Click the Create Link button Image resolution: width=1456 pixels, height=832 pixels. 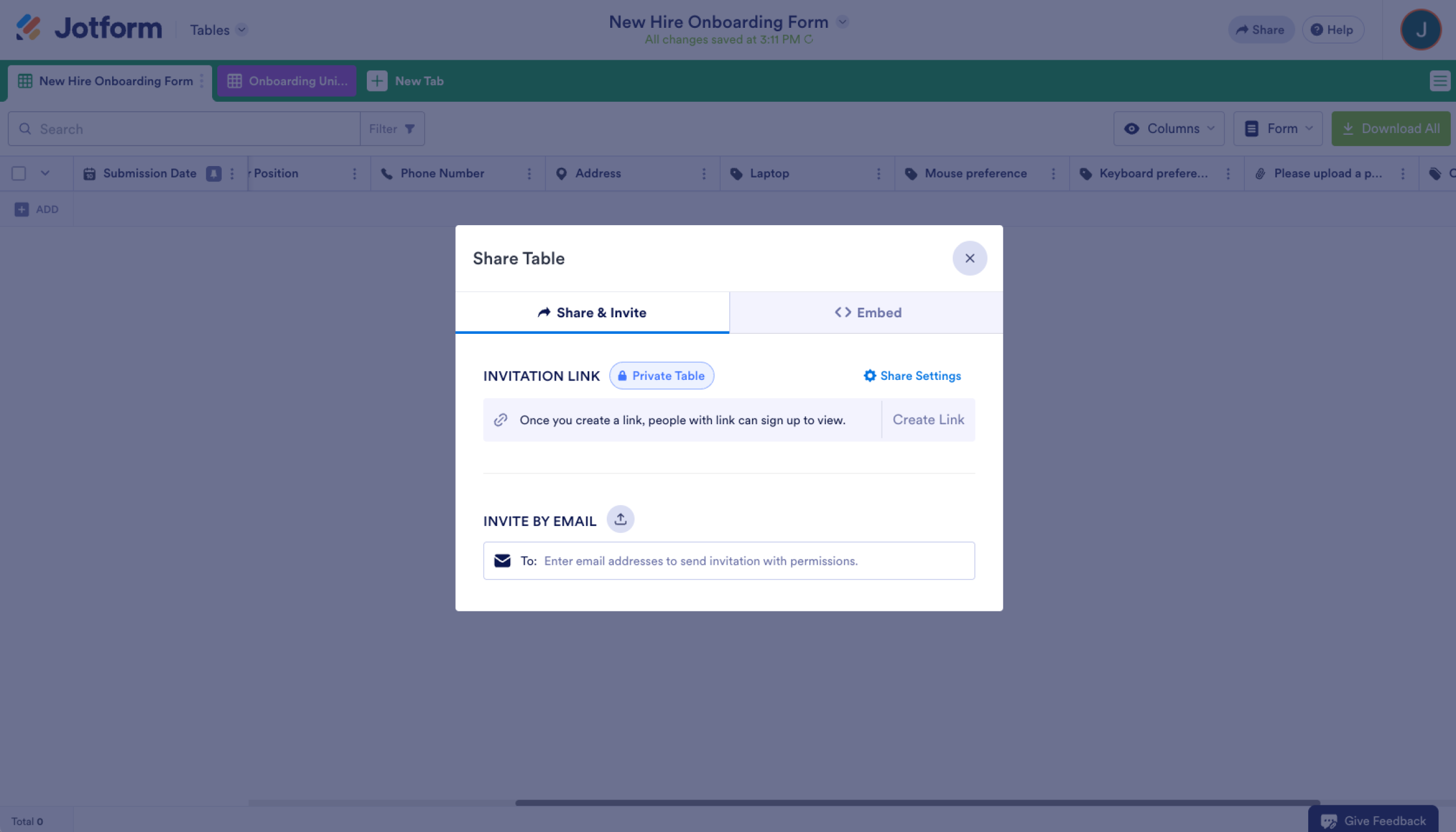click(928, 420)
